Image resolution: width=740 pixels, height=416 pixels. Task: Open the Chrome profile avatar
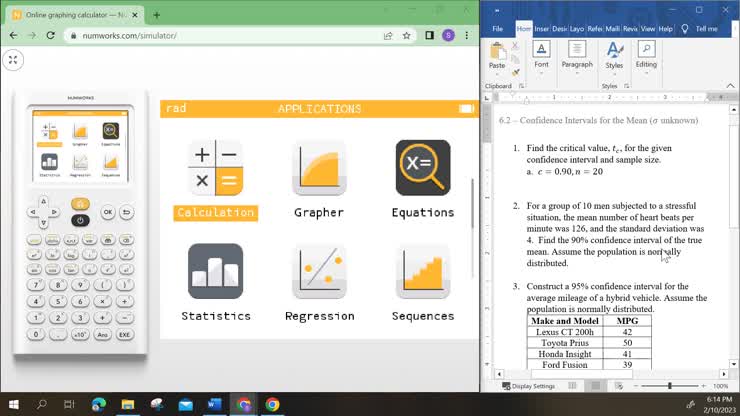click(448, 35)
